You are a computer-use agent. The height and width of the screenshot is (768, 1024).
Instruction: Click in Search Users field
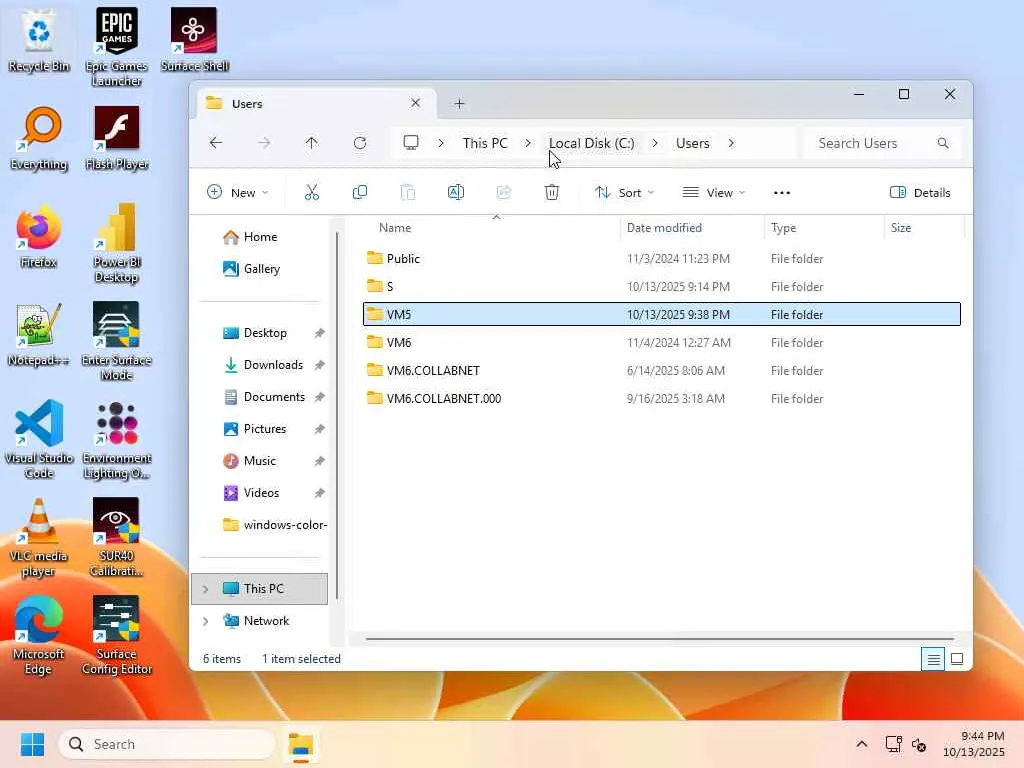(x=882, y=143)
